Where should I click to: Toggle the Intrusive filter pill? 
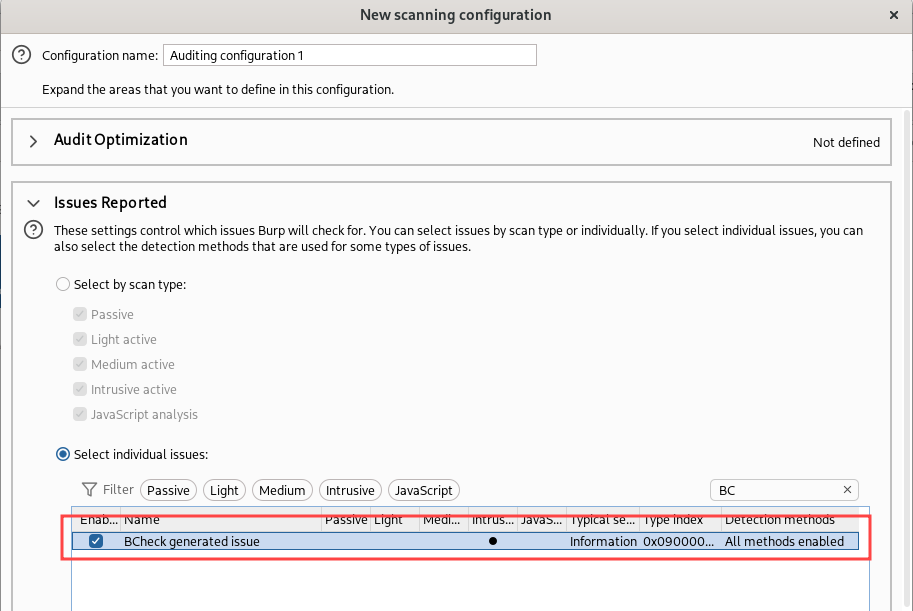(350, 490)
